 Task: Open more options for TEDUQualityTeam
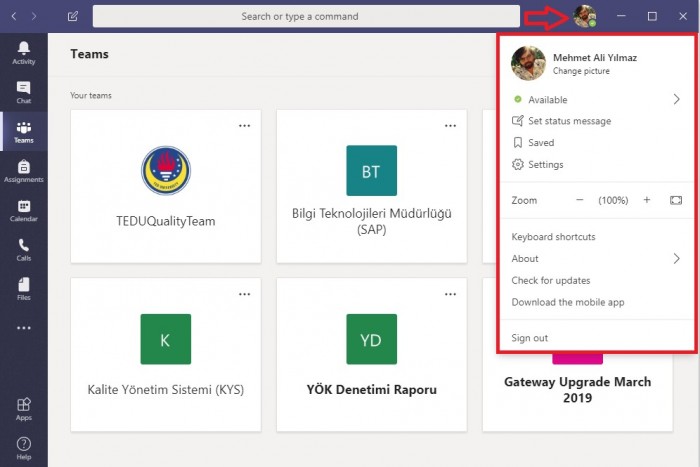pos(244,125)
